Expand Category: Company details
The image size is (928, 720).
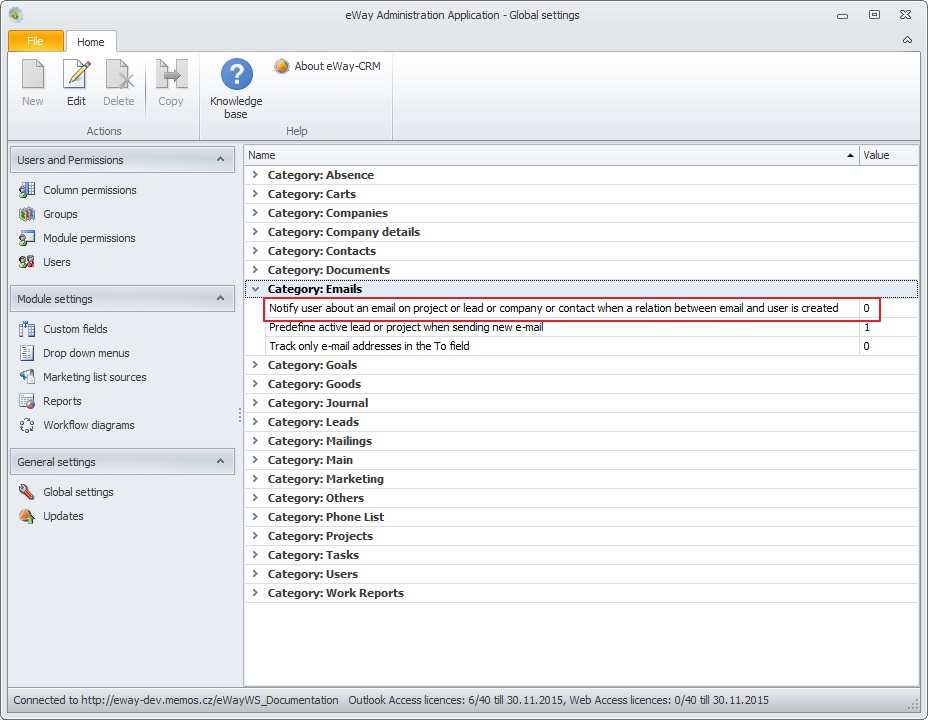pos(255,231)
